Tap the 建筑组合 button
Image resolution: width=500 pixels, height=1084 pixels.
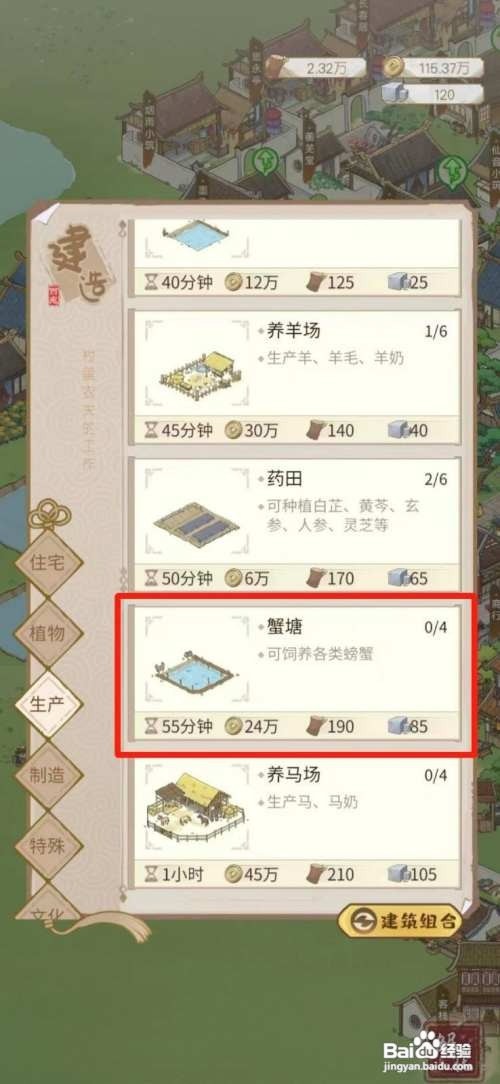click(x=400, y=921)
